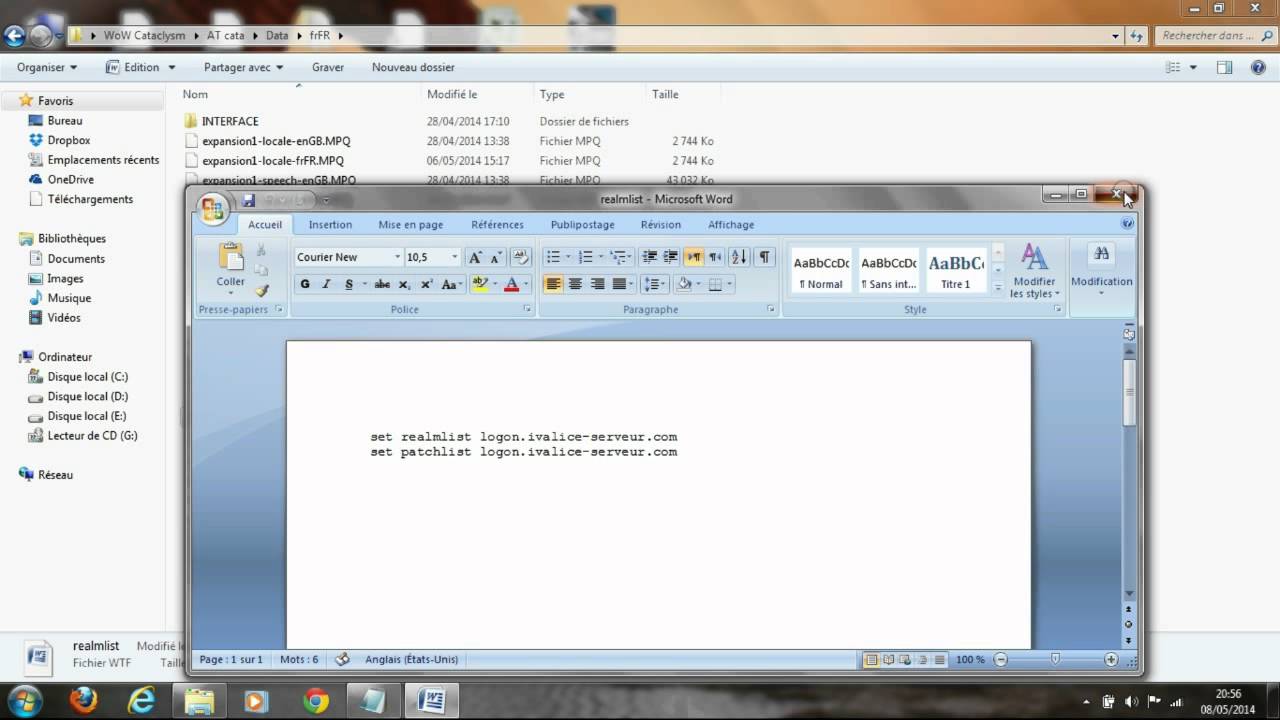Apply italic I formatting

(x=326, y=284)
